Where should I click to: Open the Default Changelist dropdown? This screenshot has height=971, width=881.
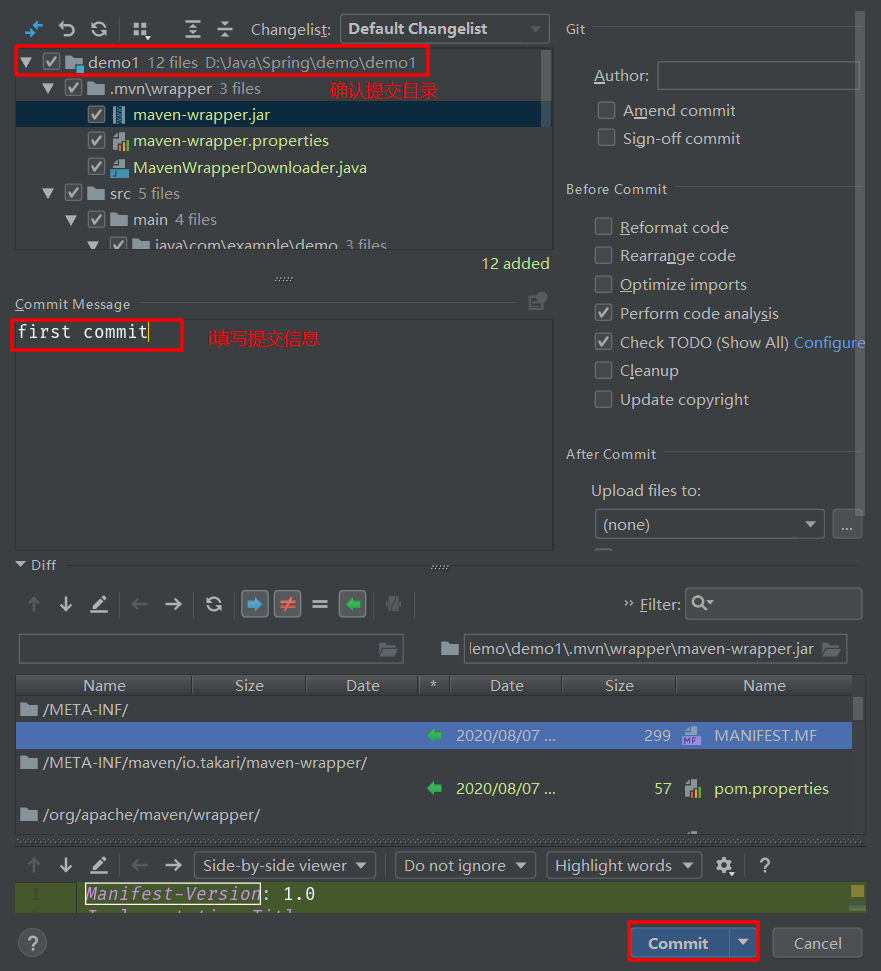(x=445, y=29)
